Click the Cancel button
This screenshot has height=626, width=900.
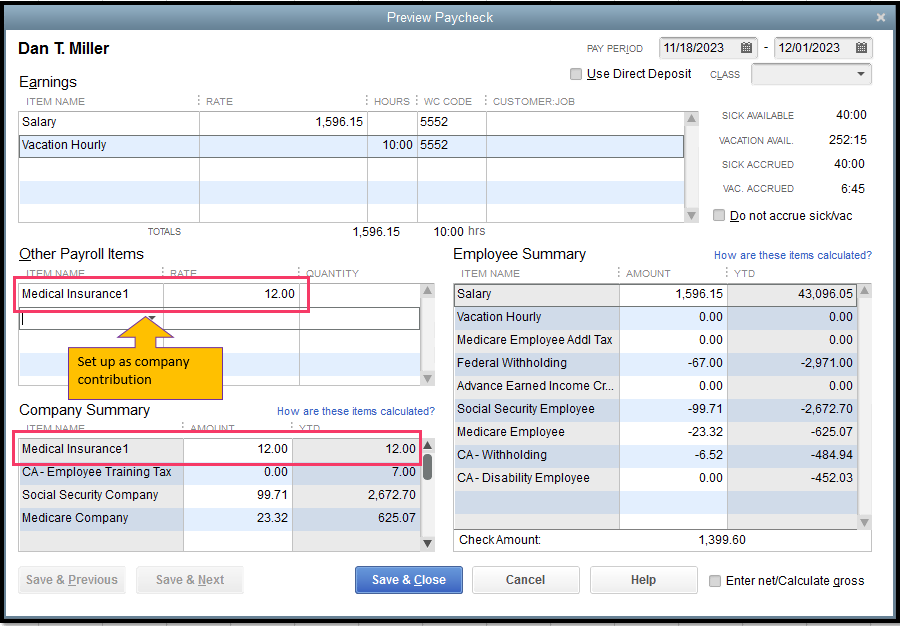point(525,580)
